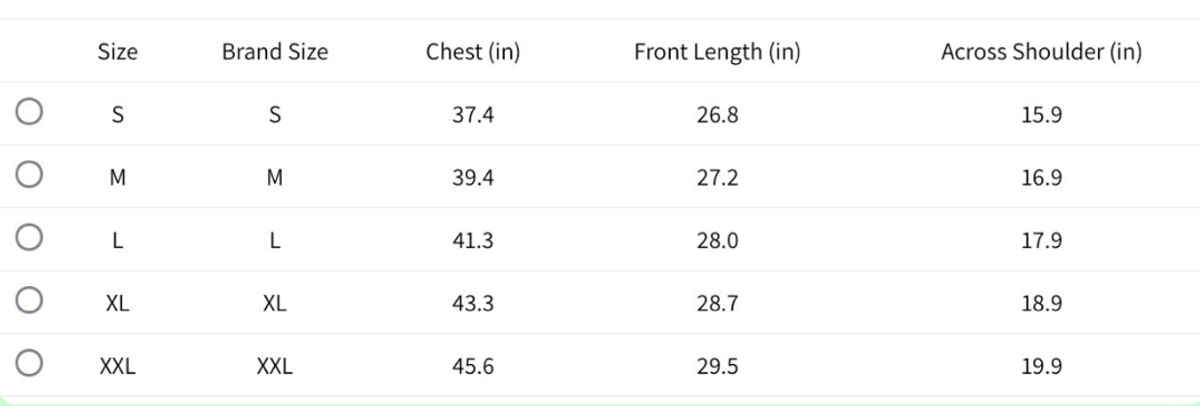Viewport: 1200px width, 406px height.
Task: Click front length value 28.7
Action: (x=717, y=304)
